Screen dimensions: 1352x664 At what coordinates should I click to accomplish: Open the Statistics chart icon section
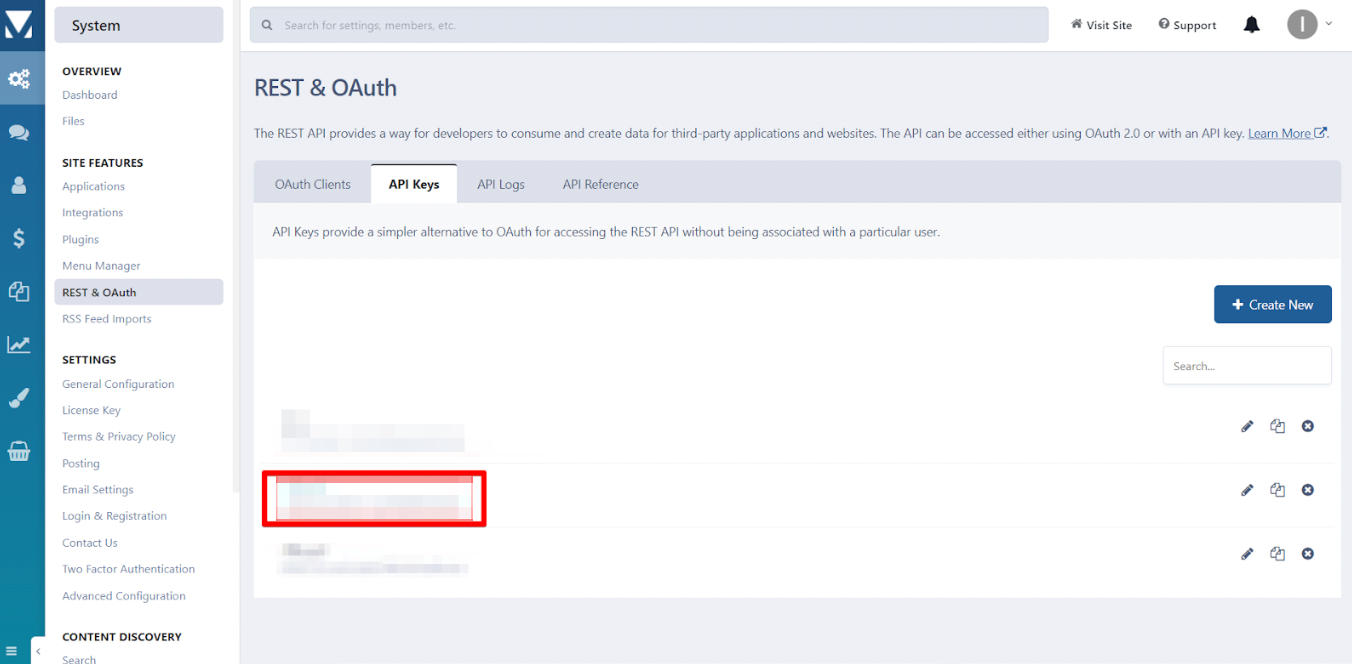pos(19,345)
